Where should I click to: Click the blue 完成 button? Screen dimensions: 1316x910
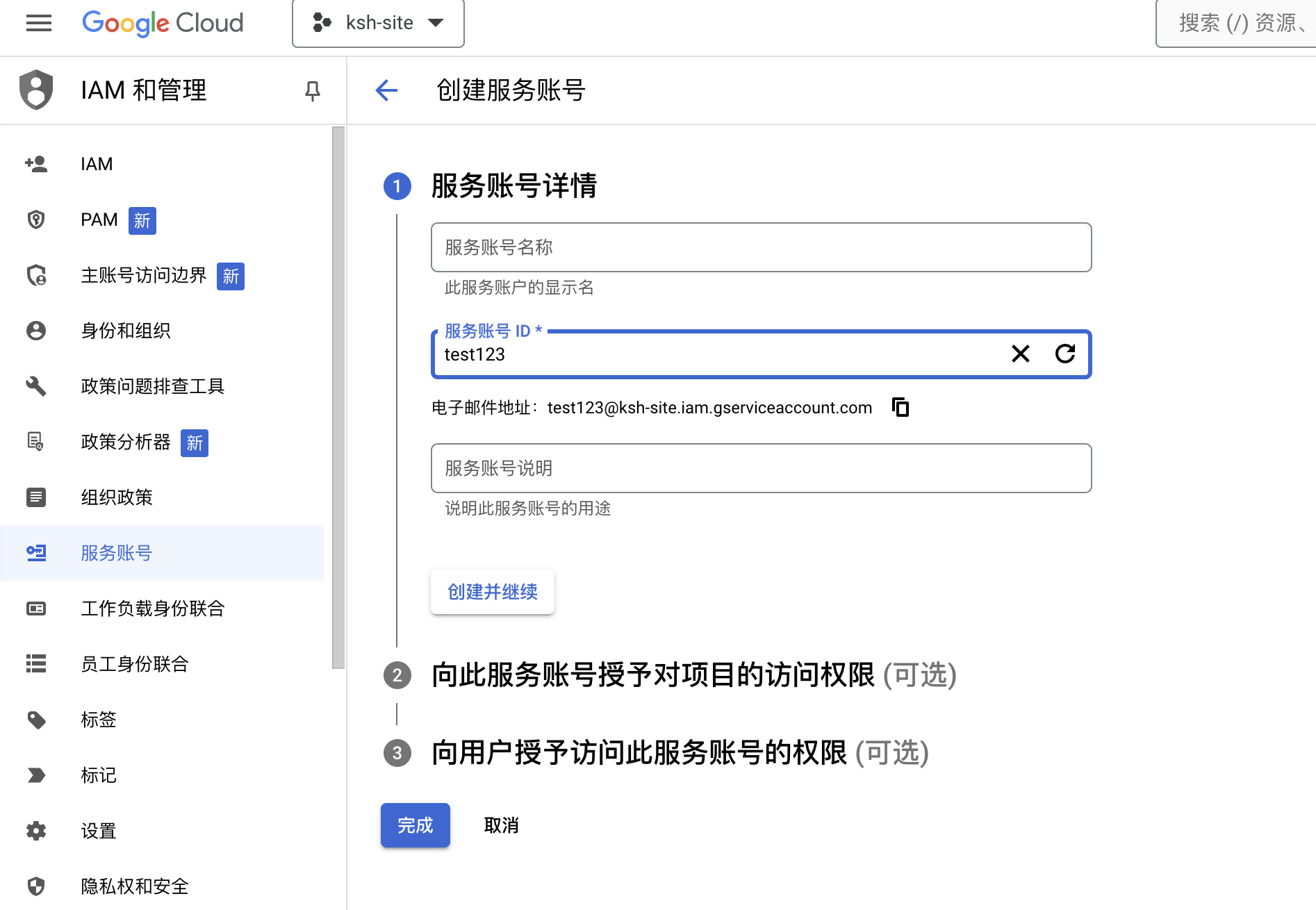coord(416,825)
